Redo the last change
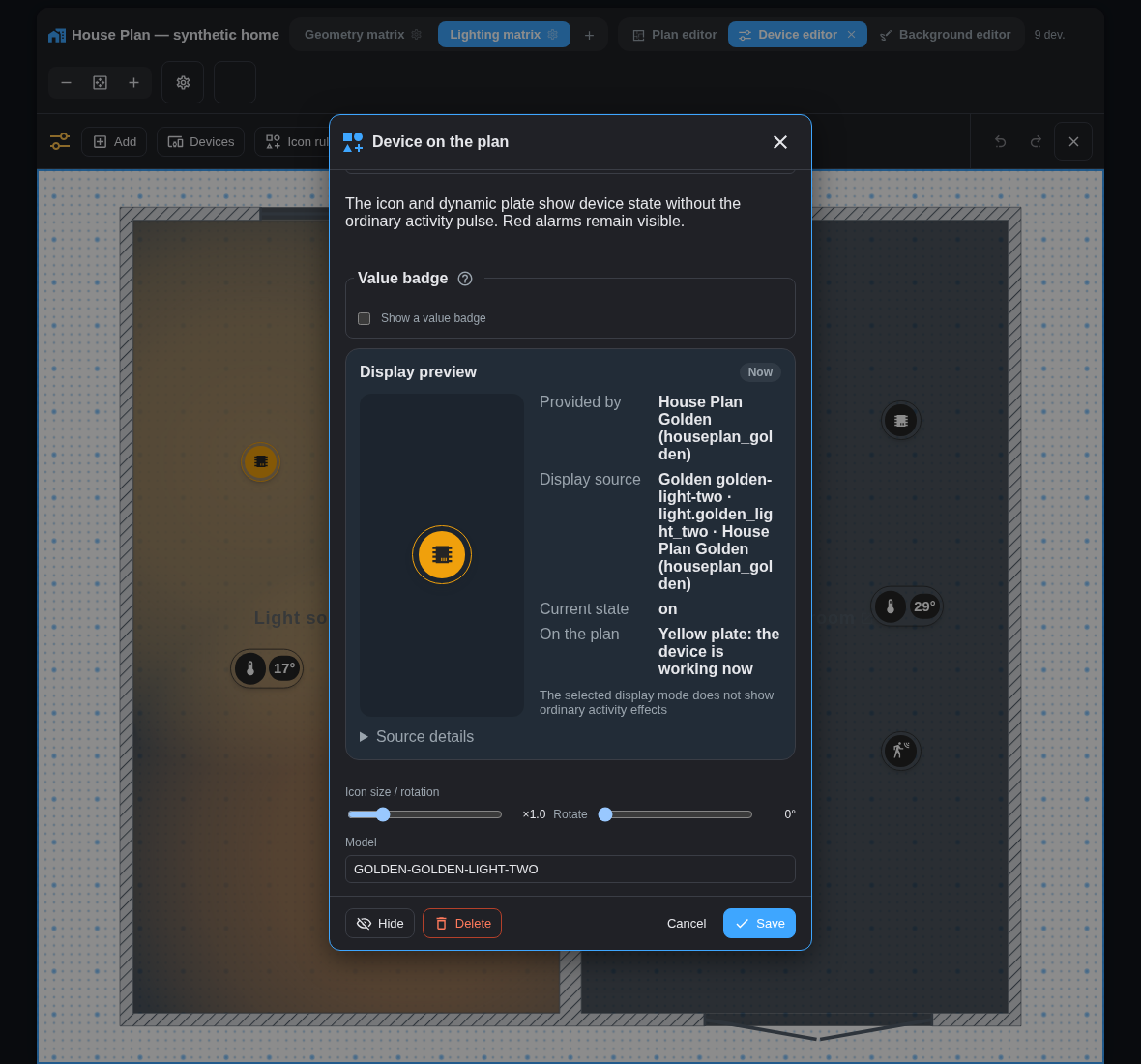The image size is (1141, 1064). pos(1036,142)
